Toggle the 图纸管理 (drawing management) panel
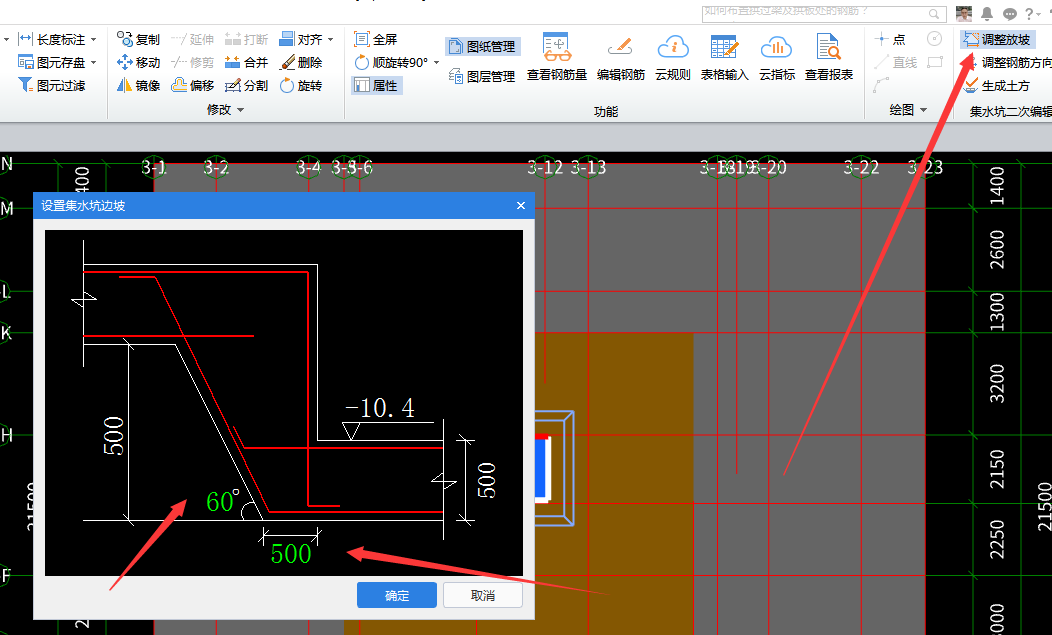The width and height of the screenshot is (1052, 635). pos(482,47)
